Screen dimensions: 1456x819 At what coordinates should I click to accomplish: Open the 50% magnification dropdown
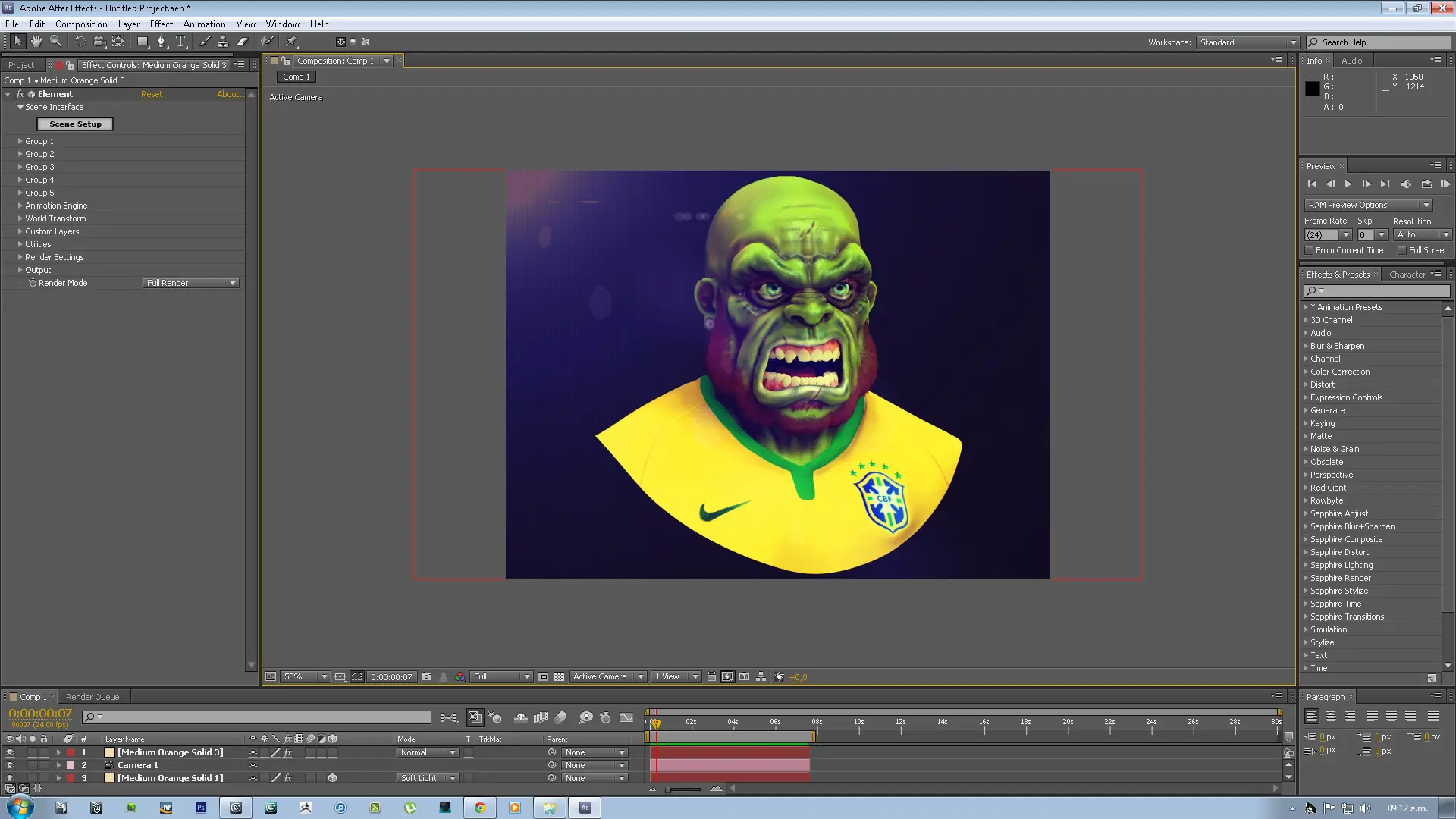coord(306,677)
